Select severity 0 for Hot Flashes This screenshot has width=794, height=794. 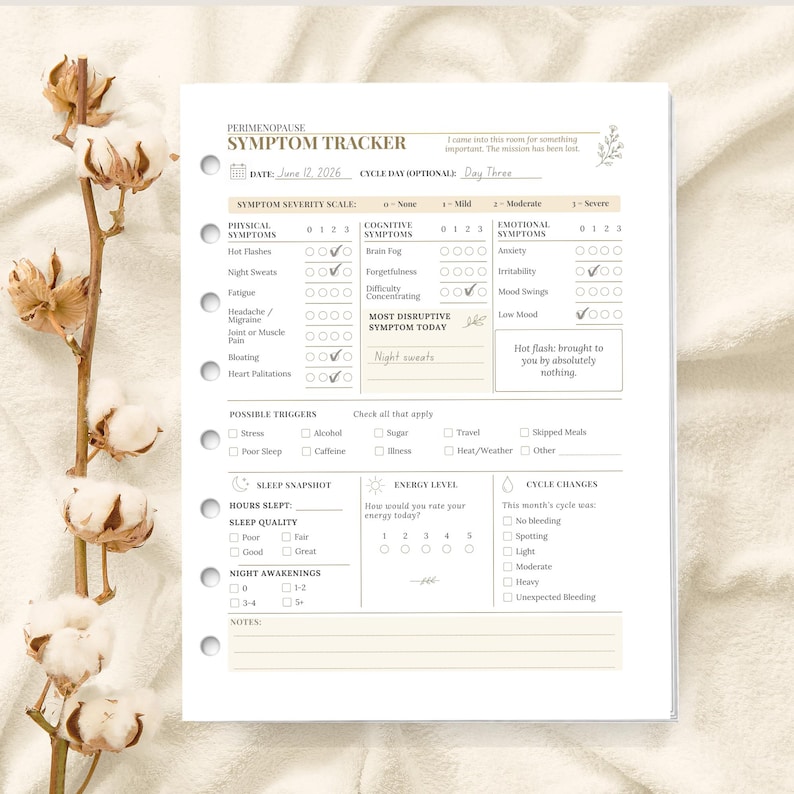310,252
